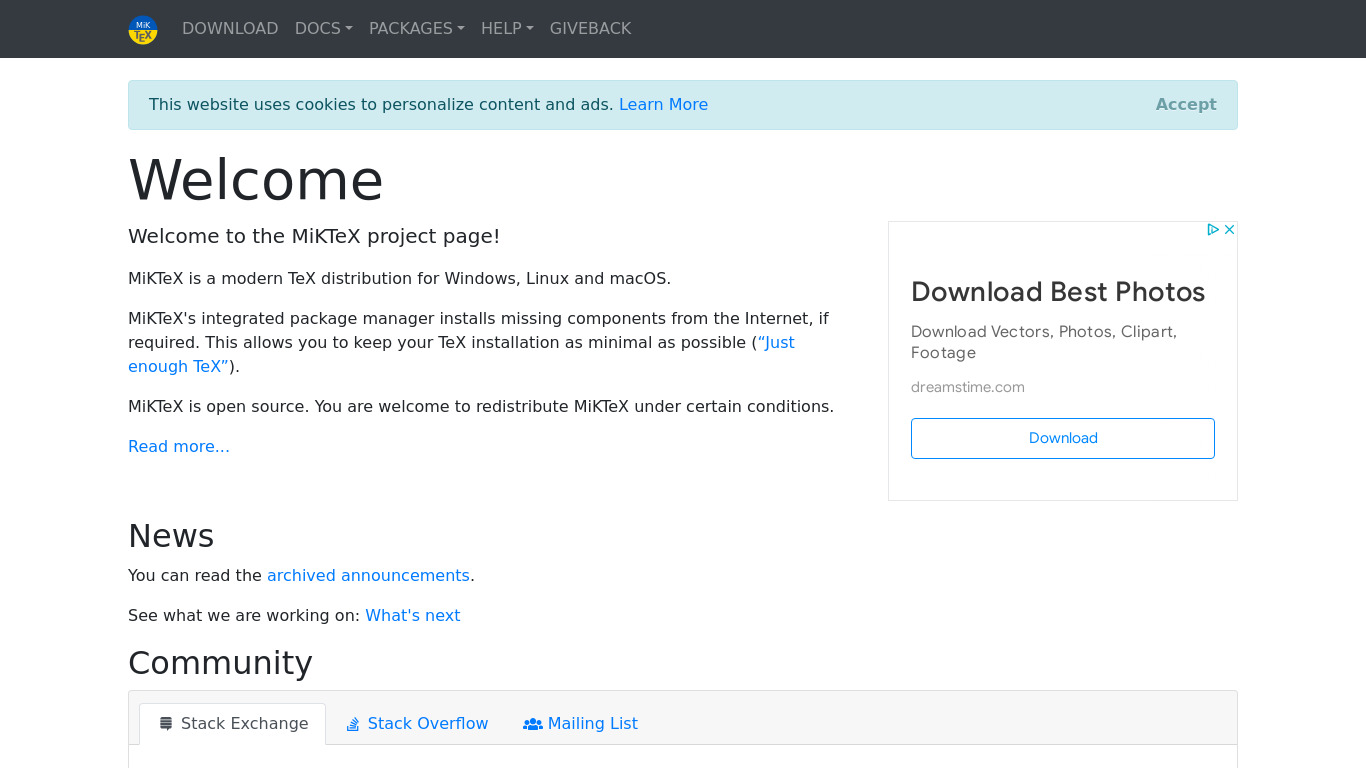Expand the DOCS dropdown menu
Screen dimensions: 1366x768
(x=324, y=28)
